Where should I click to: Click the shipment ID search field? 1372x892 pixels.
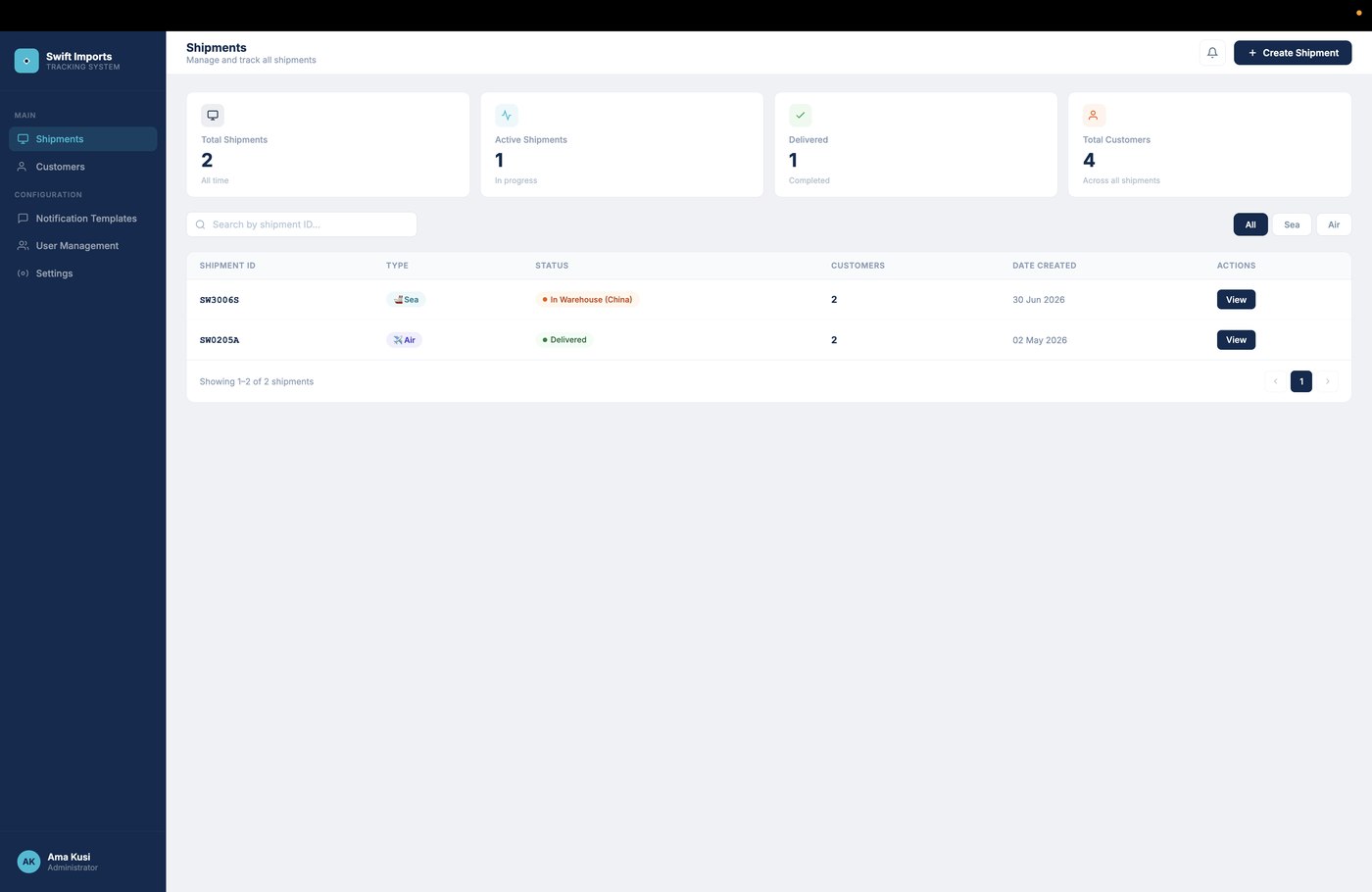[302, 224]
